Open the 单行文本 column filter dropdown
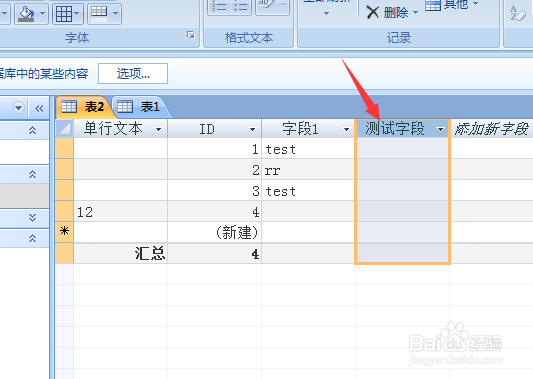The image size is (533, 379). click(x=158, y=129)
